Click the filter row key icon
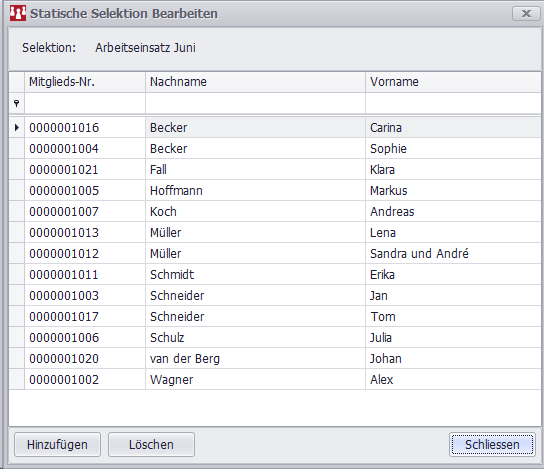This screenshot has width=544, height=469. coord(16,103)
